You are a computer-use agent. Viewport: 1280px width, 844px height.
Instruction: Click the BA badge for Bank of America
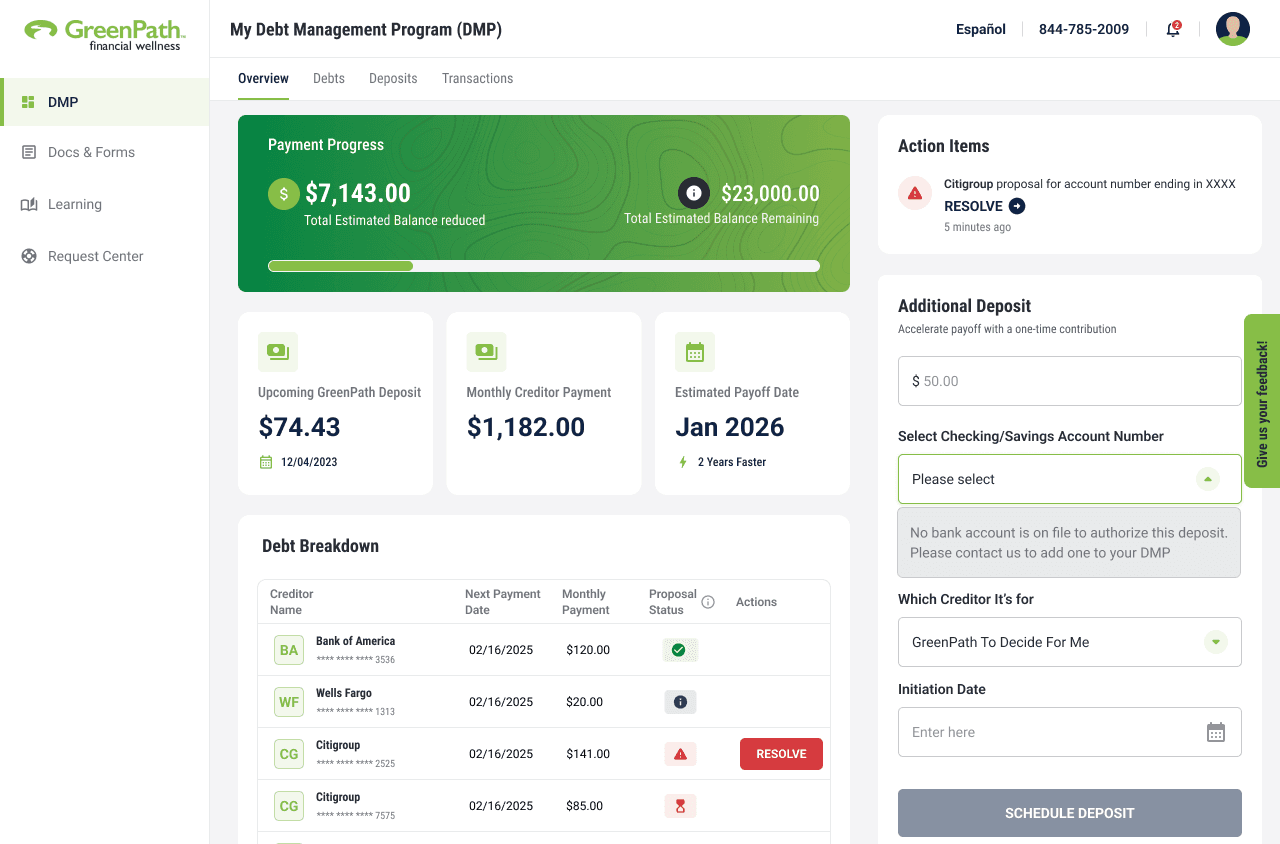tap(289, 650)
